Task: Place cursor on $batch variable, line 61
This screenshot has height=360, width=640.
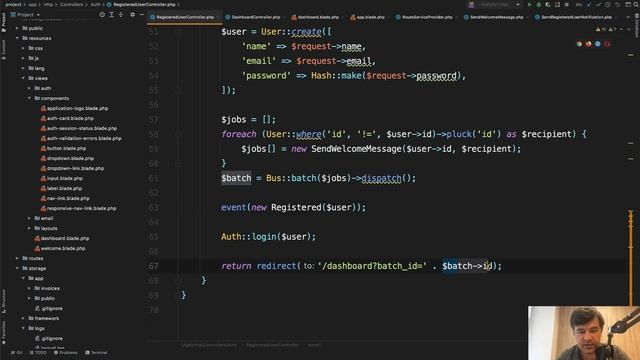Action: pos(236,178)
